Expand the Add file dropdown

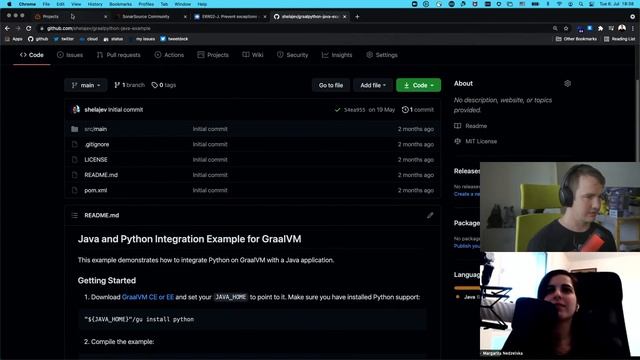click(x=373, y=85)
